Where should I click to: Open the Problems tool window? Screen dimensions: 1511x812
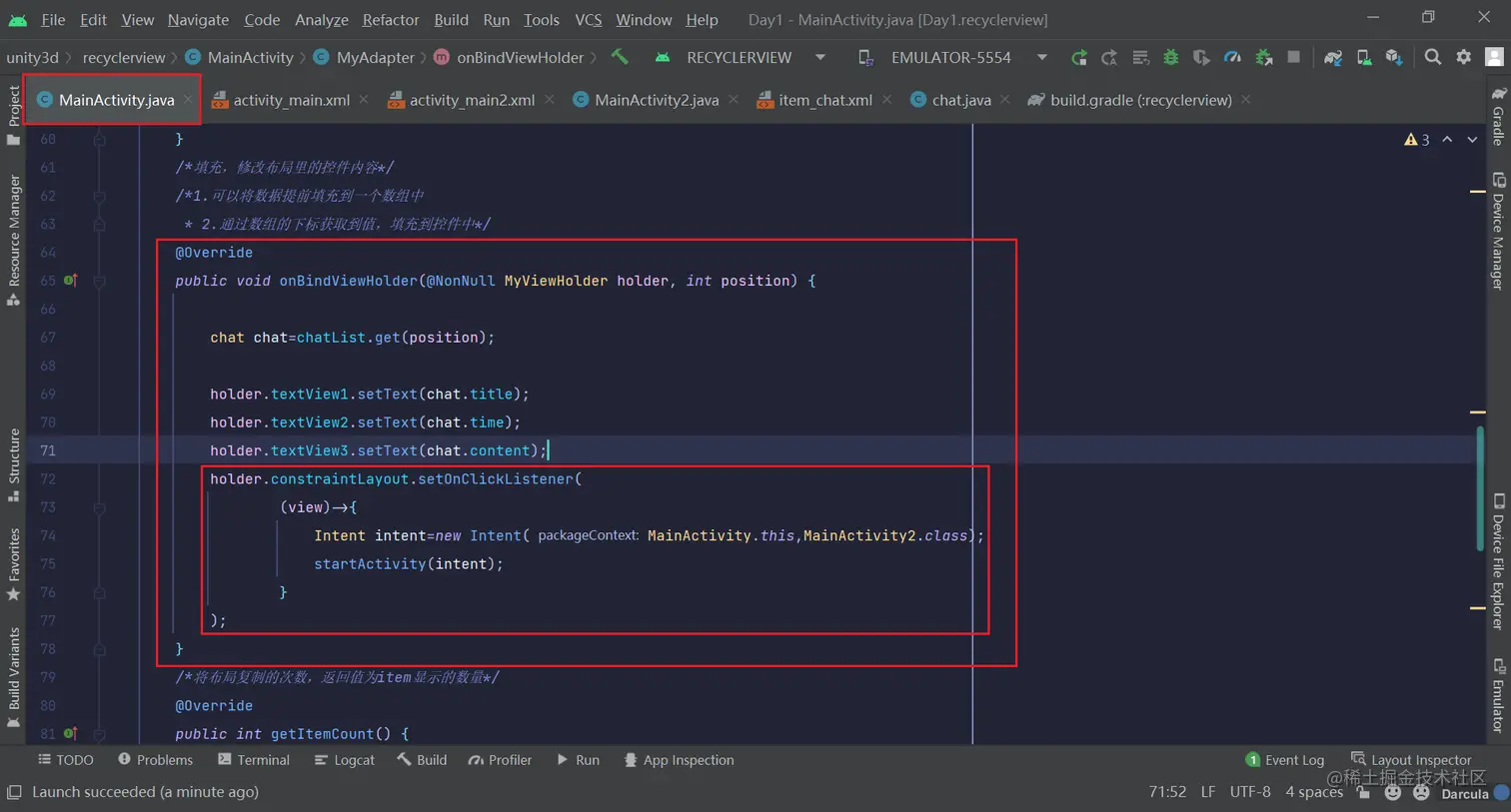[x=155, y=760]
